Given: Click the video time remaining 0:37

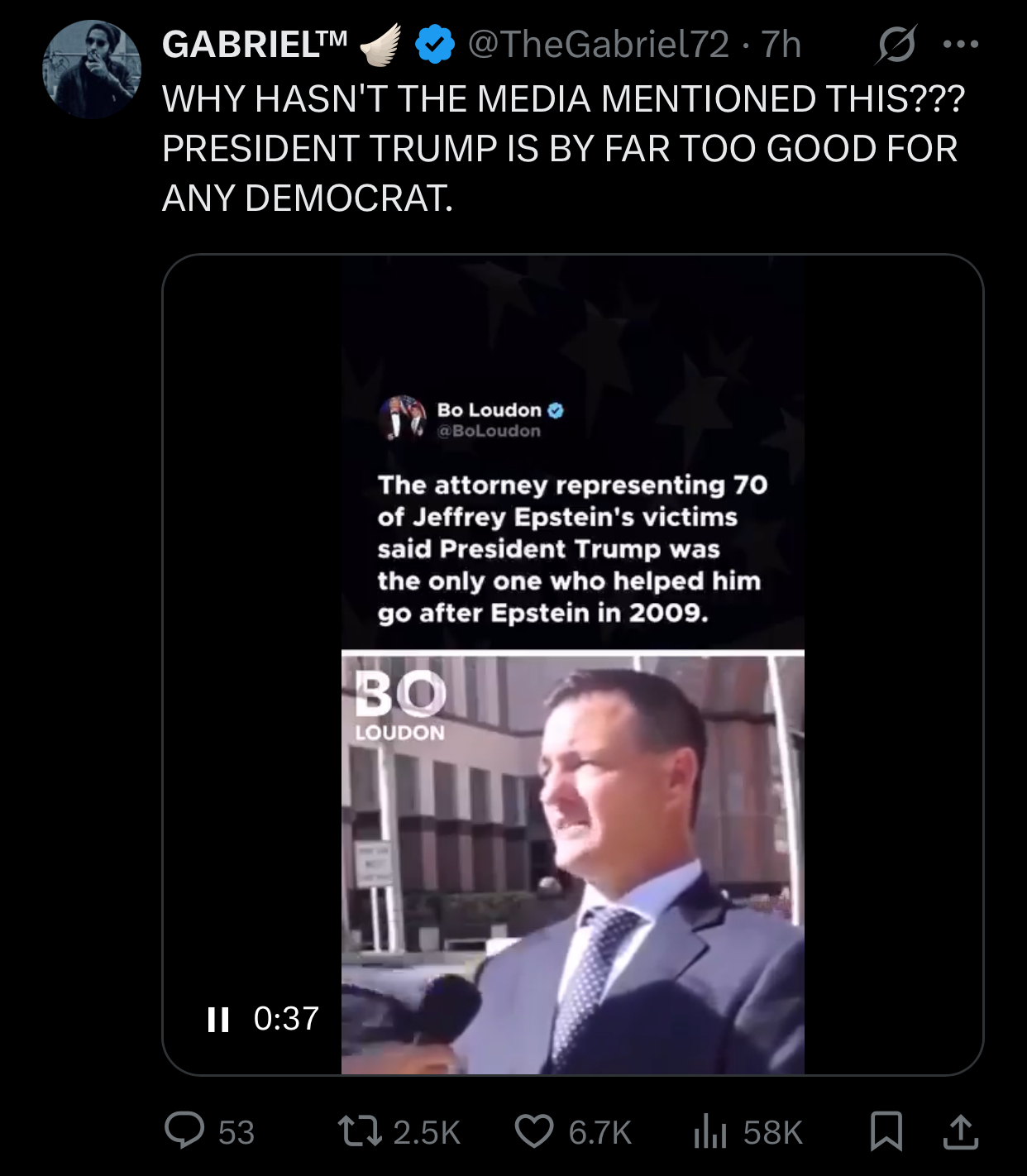Looking at the screenshot, I should pos(286,1019).
